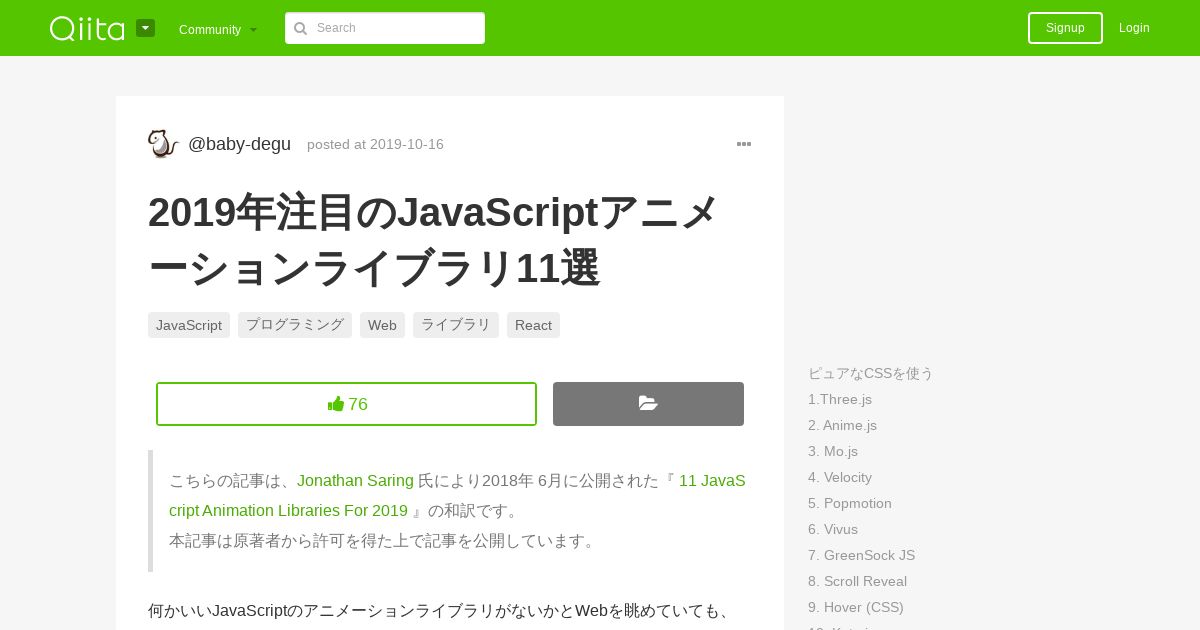Like the article with thumbs-up 76 button

(x=346, y=404)
